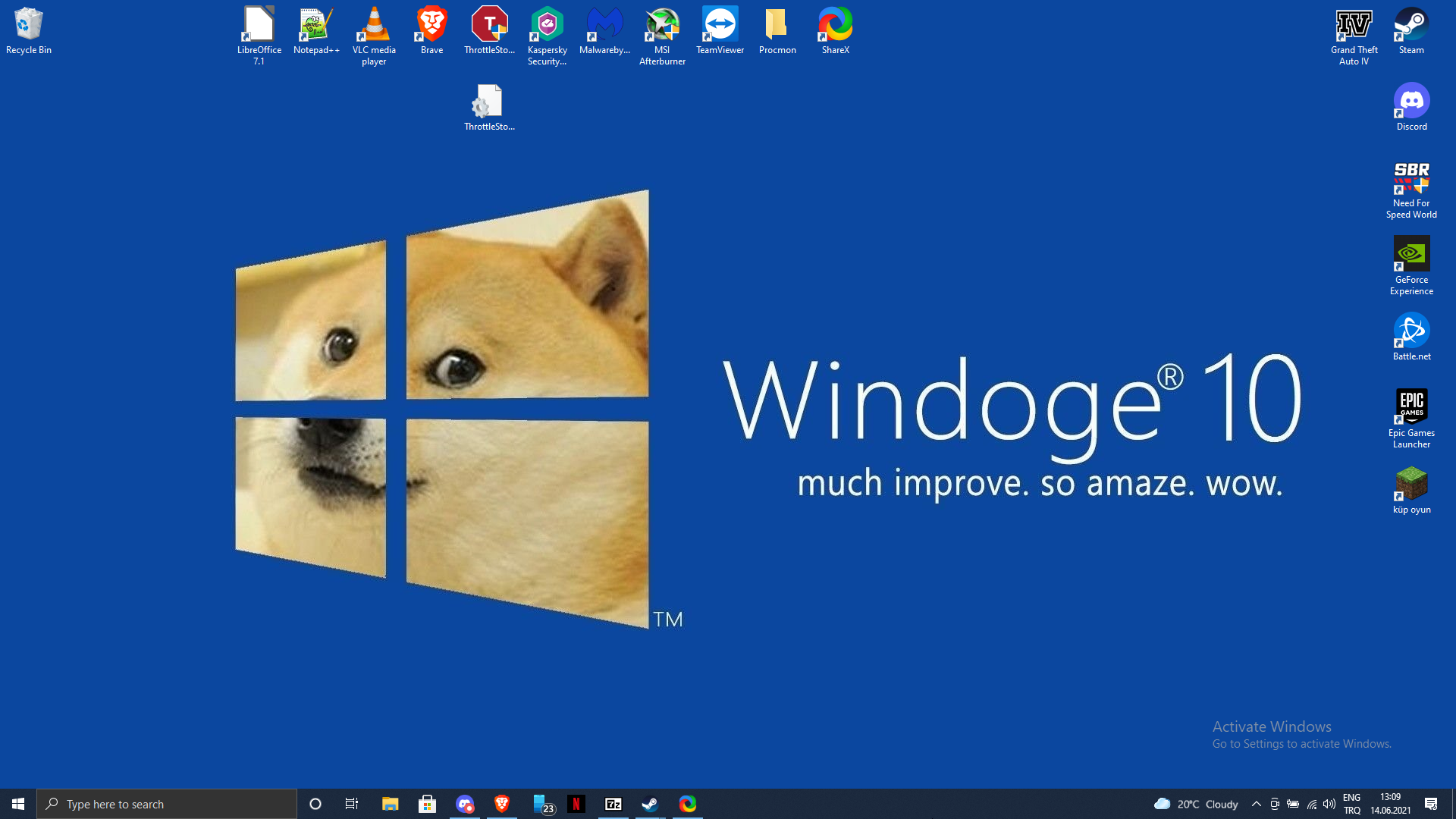Open File Explorer from the taskbar
1456x819 pixels.
click(x=390, y=804)
